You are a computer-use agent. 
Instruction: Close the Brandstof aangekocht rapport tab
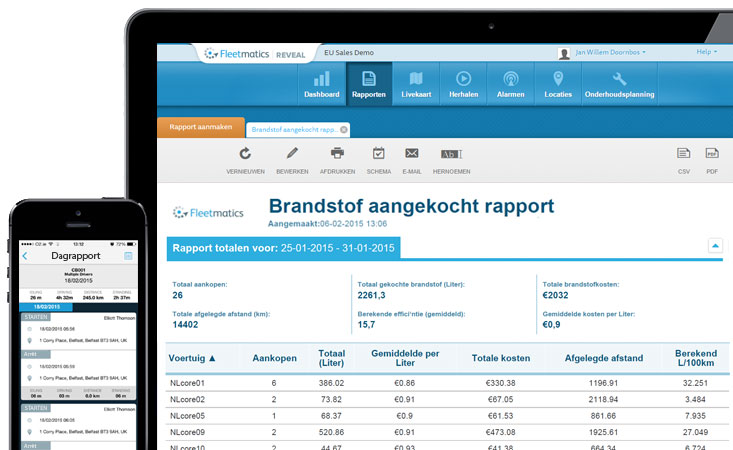click(x=344, y=129)
